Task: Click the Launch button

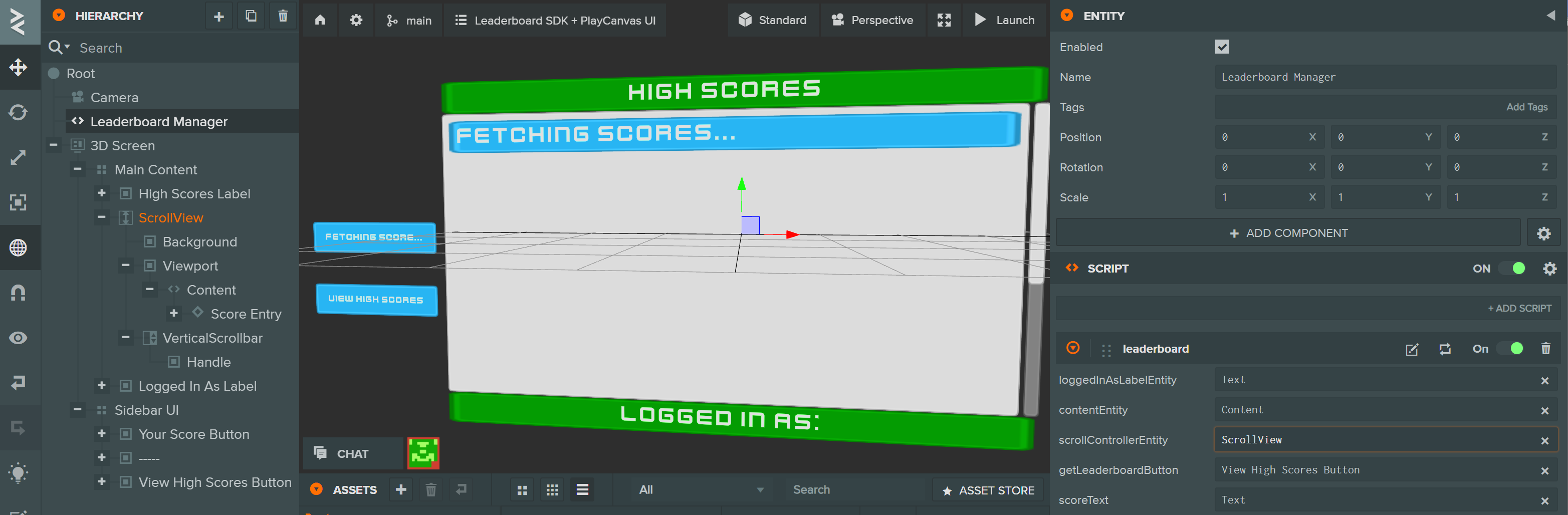Action: [x=1004, y=20]
